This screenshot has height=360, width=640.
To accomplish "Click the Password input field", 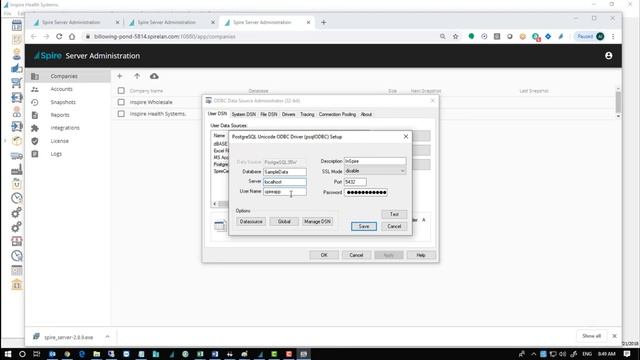I will pos(366,192).
